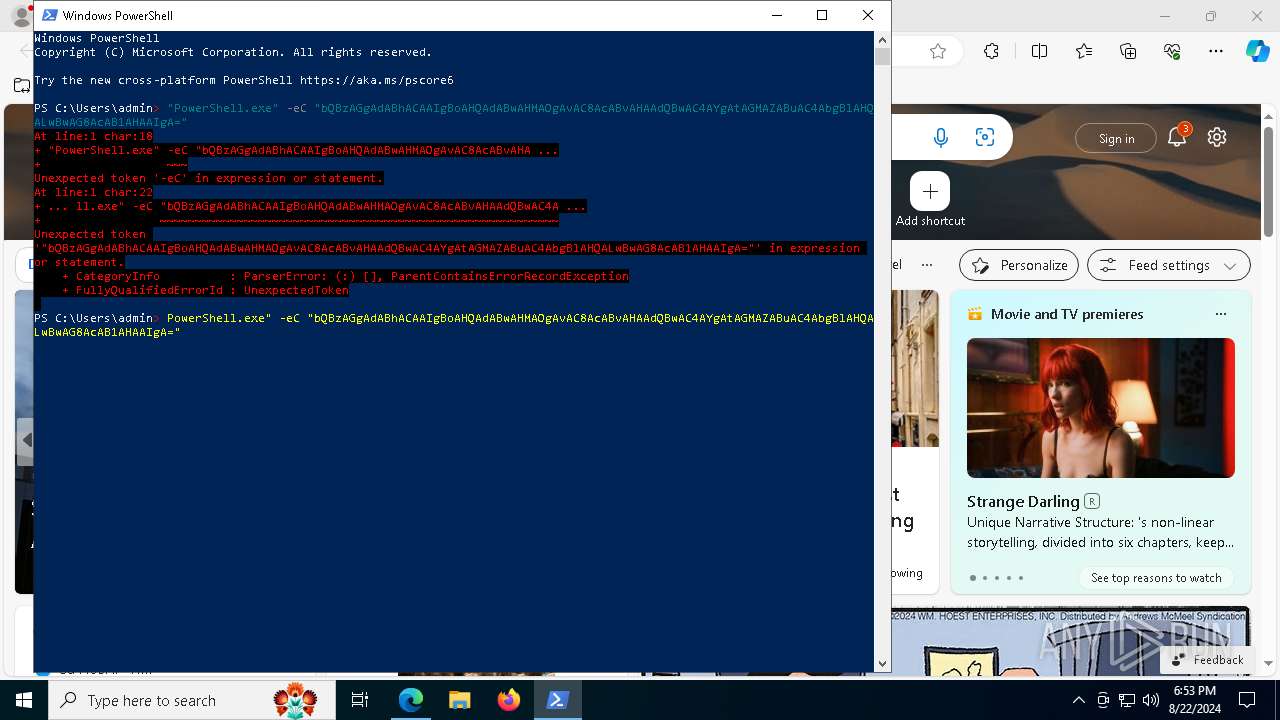Toggle Edge split screen view
Viewport: 1280px width, 720px height.
(x=1039, y=51)
